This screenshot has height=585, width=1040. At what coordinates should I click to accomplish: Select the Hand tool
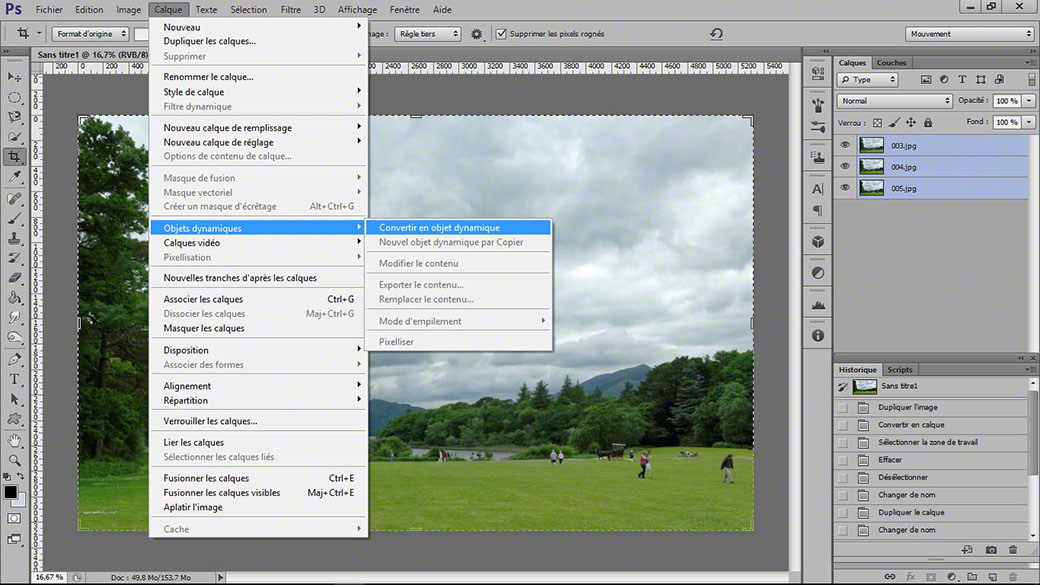(14, 440)
